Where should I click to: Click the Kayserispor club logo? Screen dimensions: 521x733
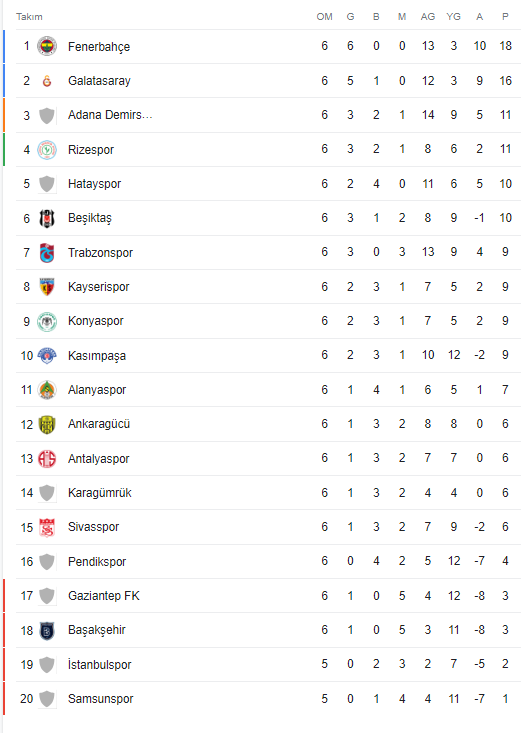[47, 287]
